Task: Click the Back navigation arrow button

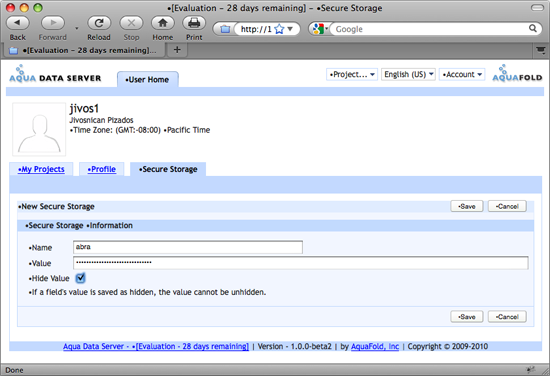Action: 18,23
